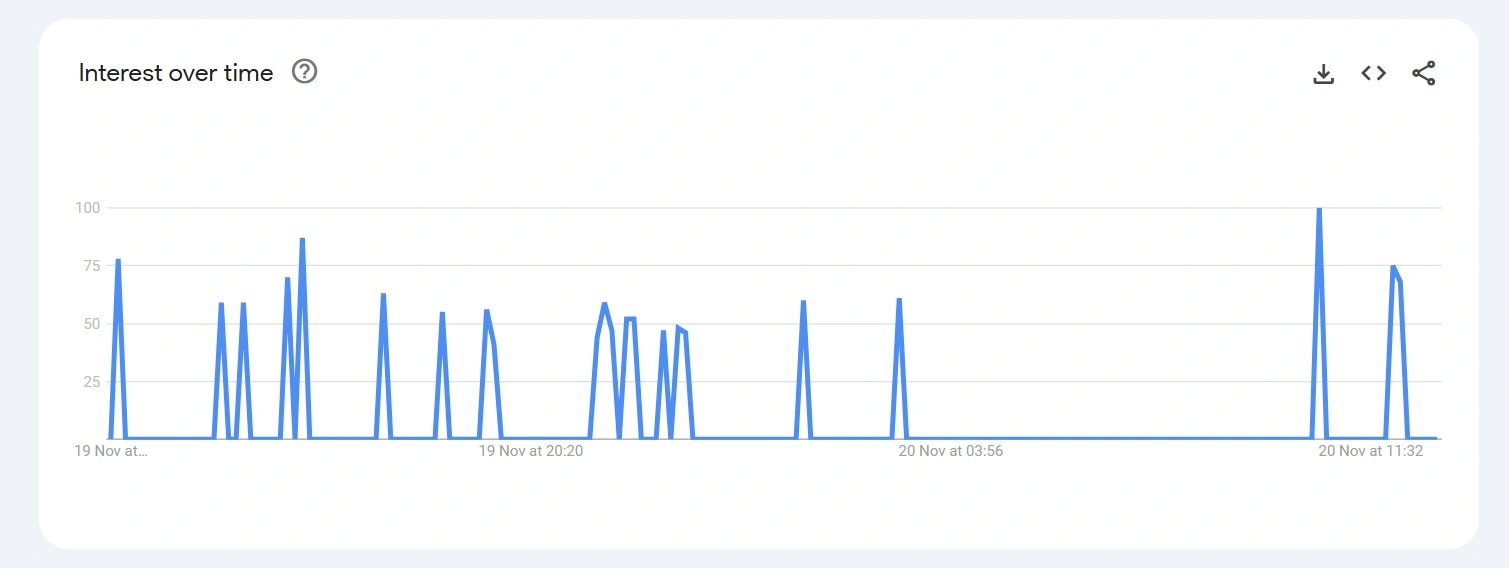This screenshot has height=568, width=1509.
Task: Click the 50 label on the y-axis
Action: (91, 324)
